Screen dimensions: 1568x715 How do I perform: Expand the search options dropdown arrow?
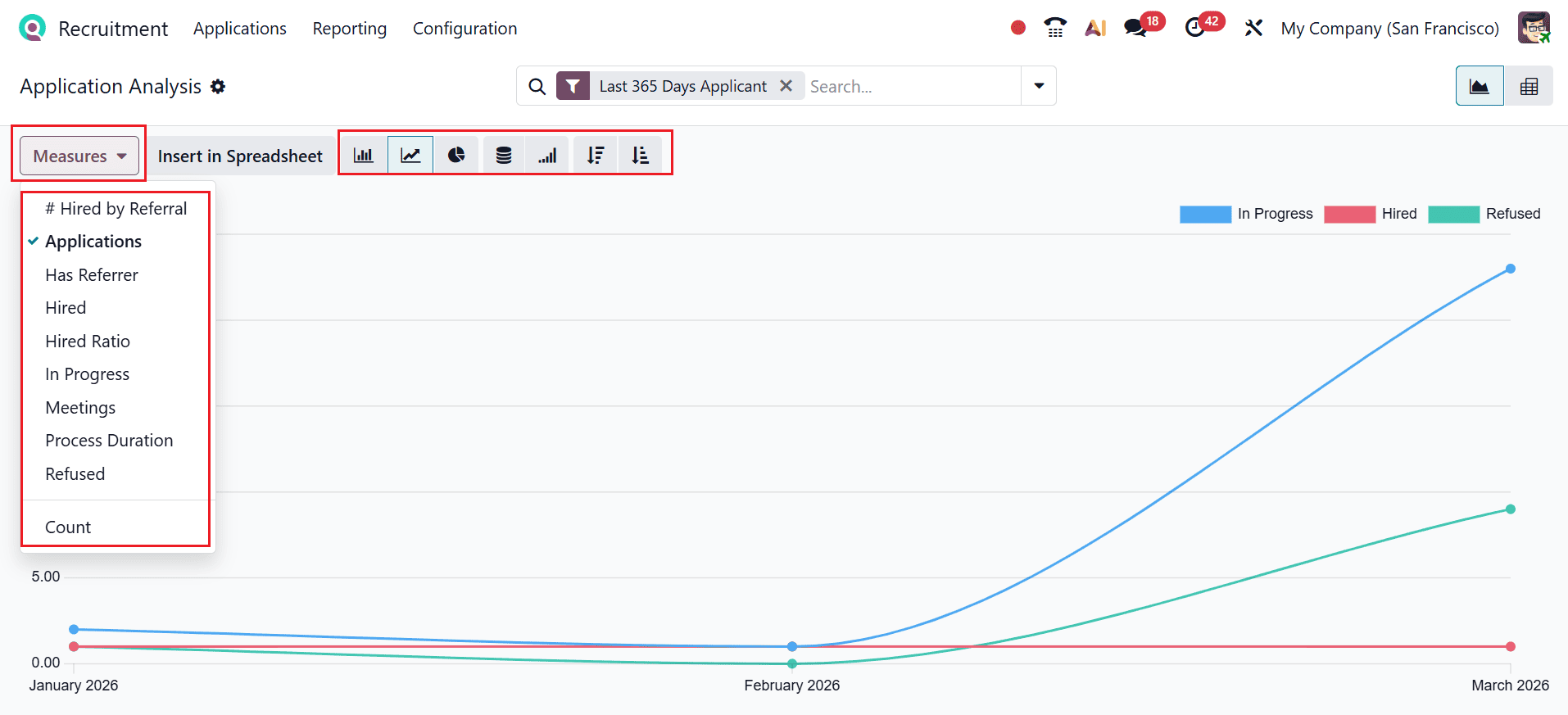pos(1039,86)
